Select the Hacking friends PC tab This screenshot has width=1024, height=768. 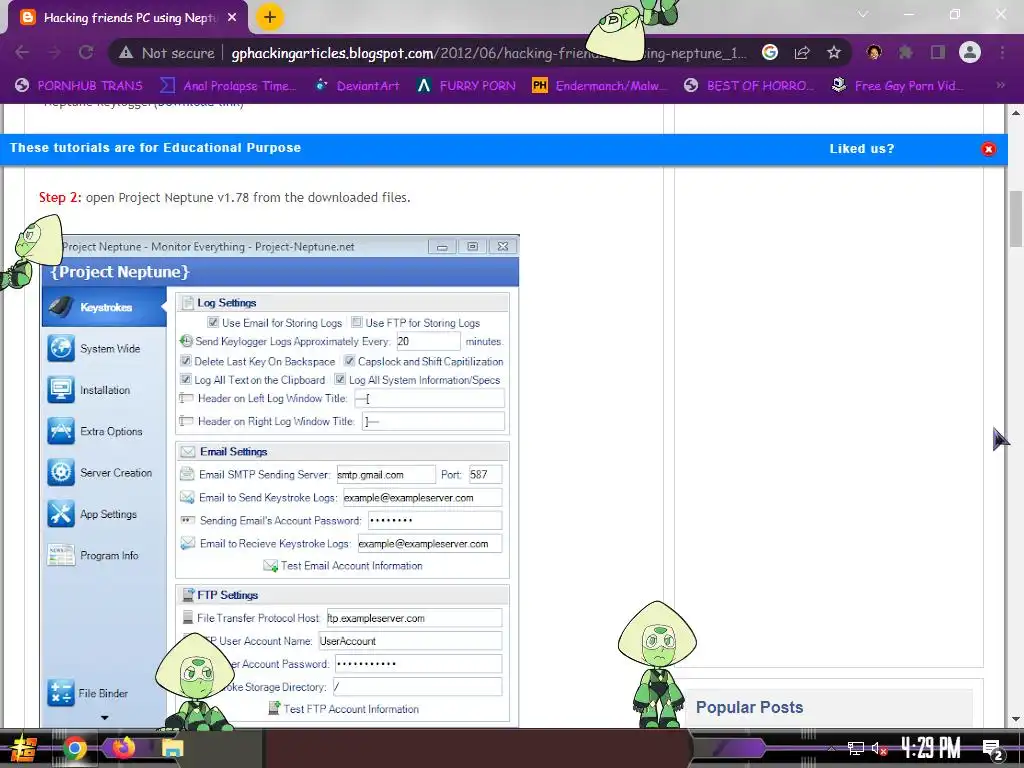tap(129, 18)
